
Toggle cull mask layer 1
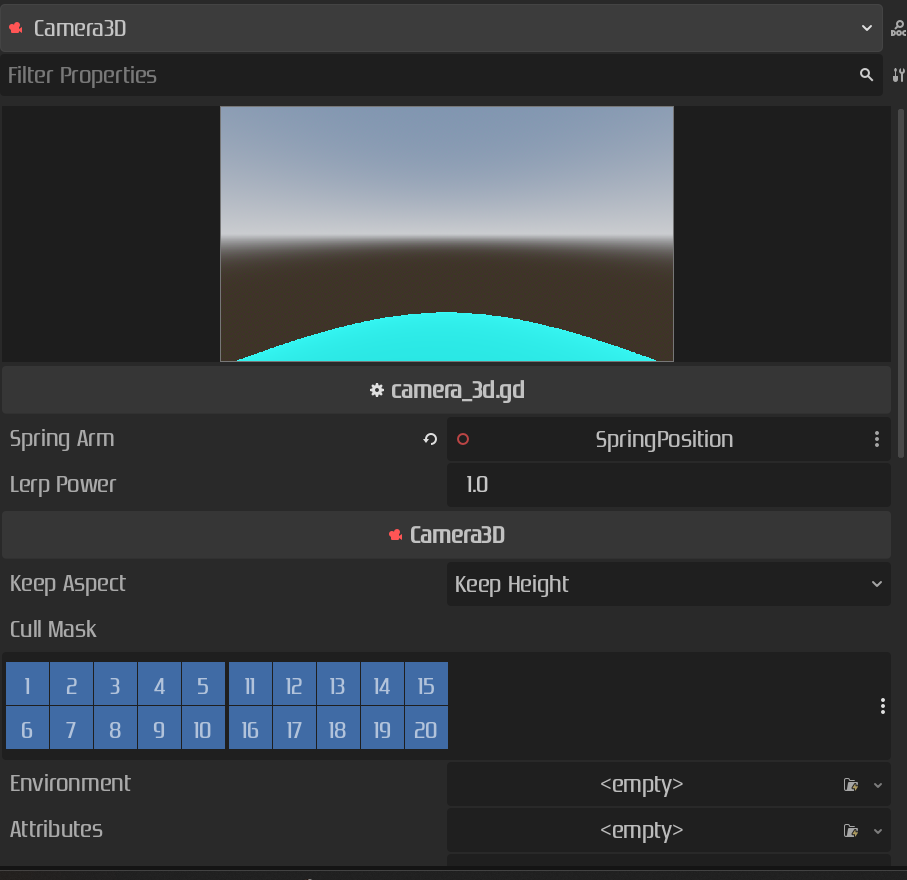pos(28,684)
